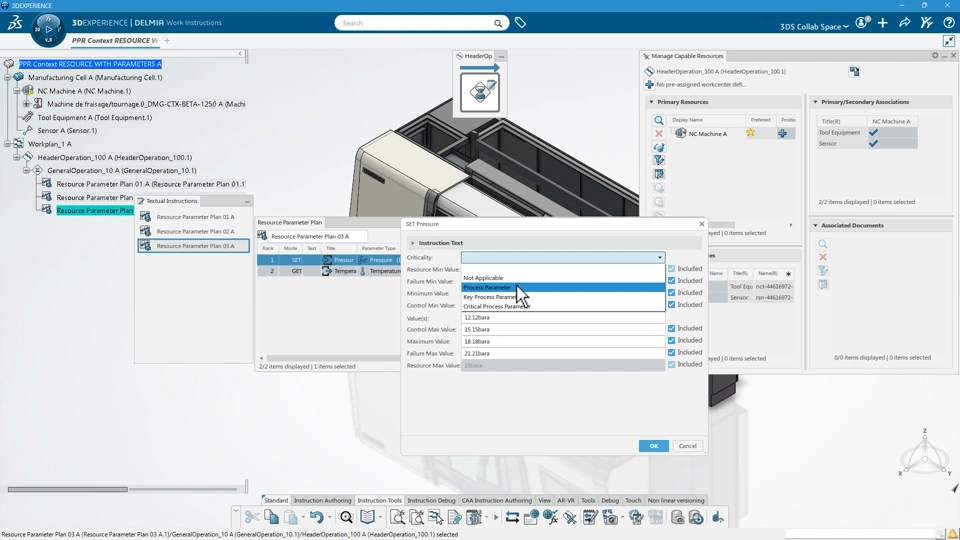960x540 pixels.
Task: Collapse the tree panel with arrow
Action: (240, 54)
